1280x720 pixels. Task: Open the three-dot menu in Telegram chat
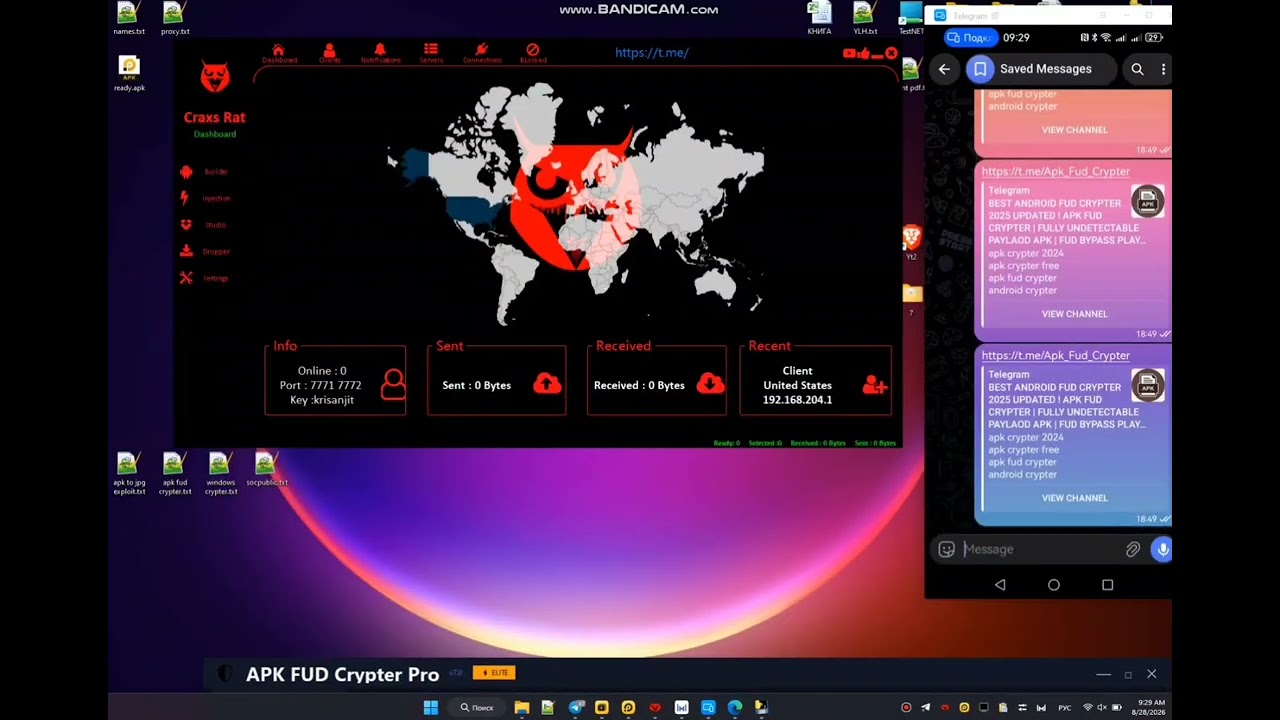click(1163, 69)
